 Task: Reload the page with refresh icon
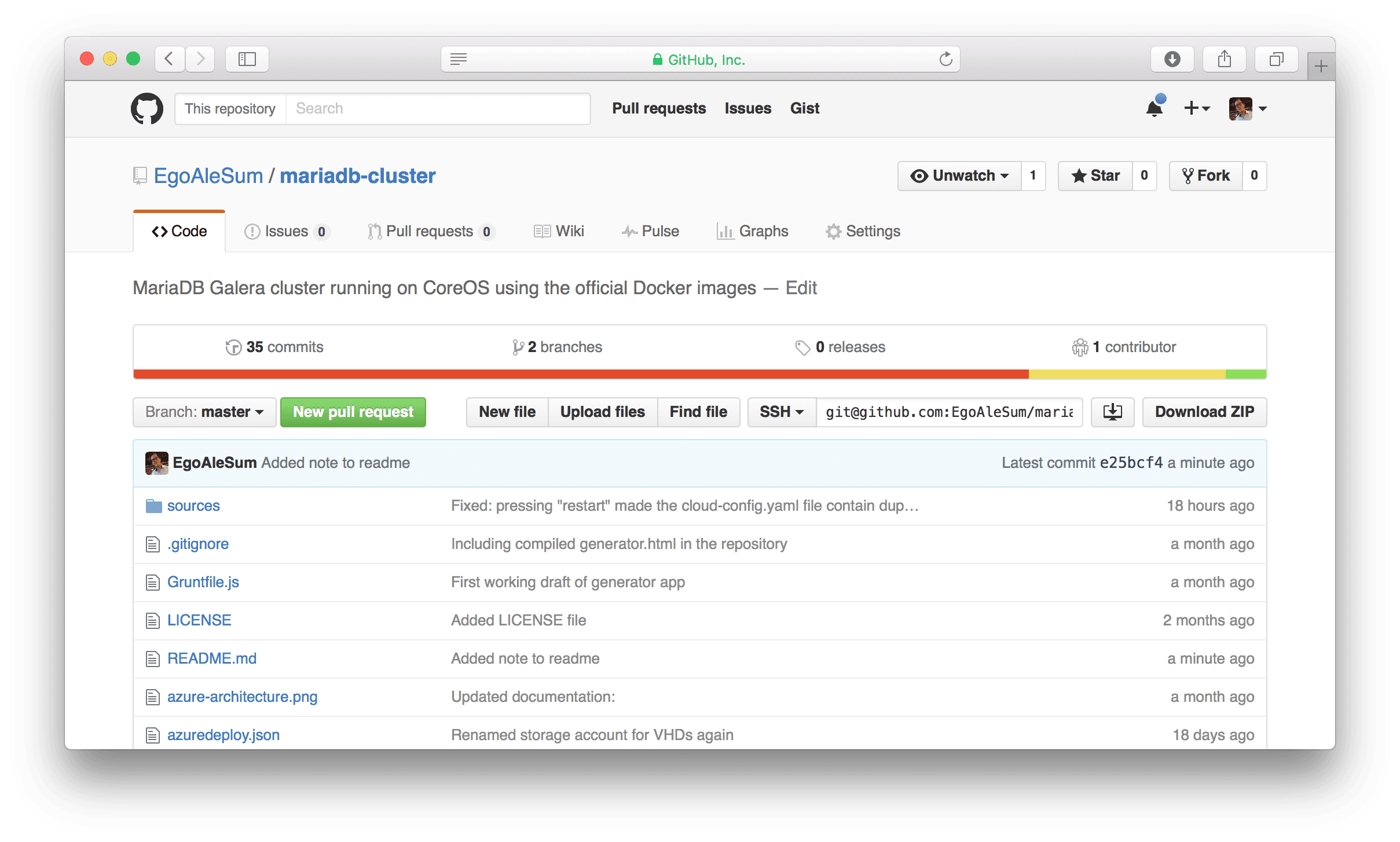tap(945, 59)
